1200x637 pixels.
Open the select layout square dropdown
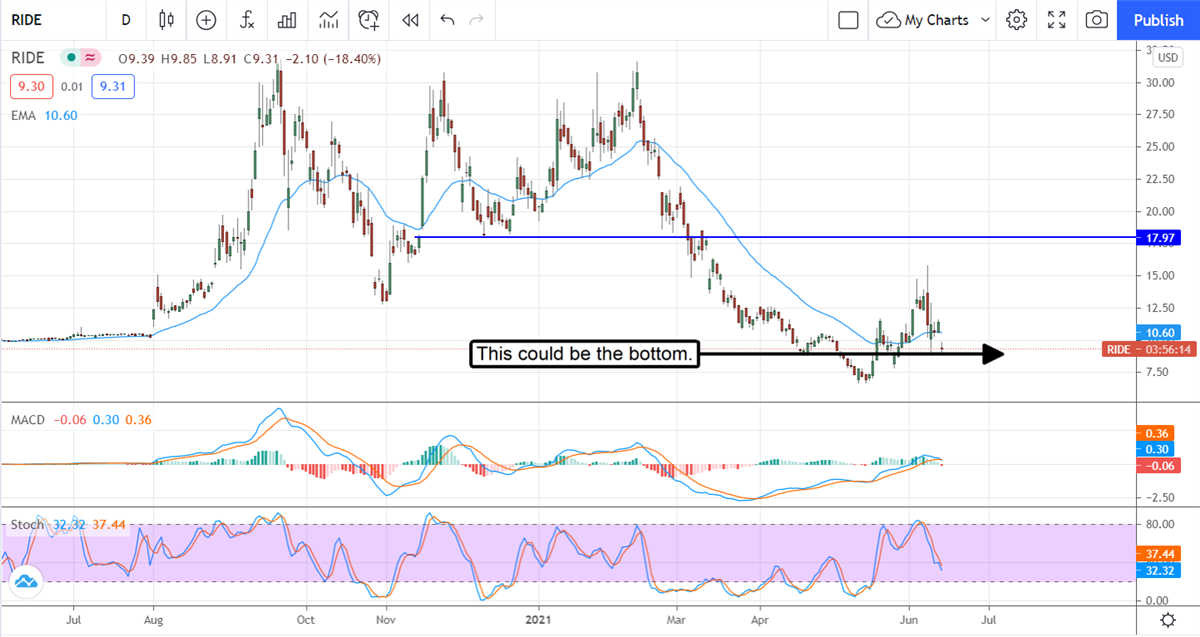pos(849,20)
